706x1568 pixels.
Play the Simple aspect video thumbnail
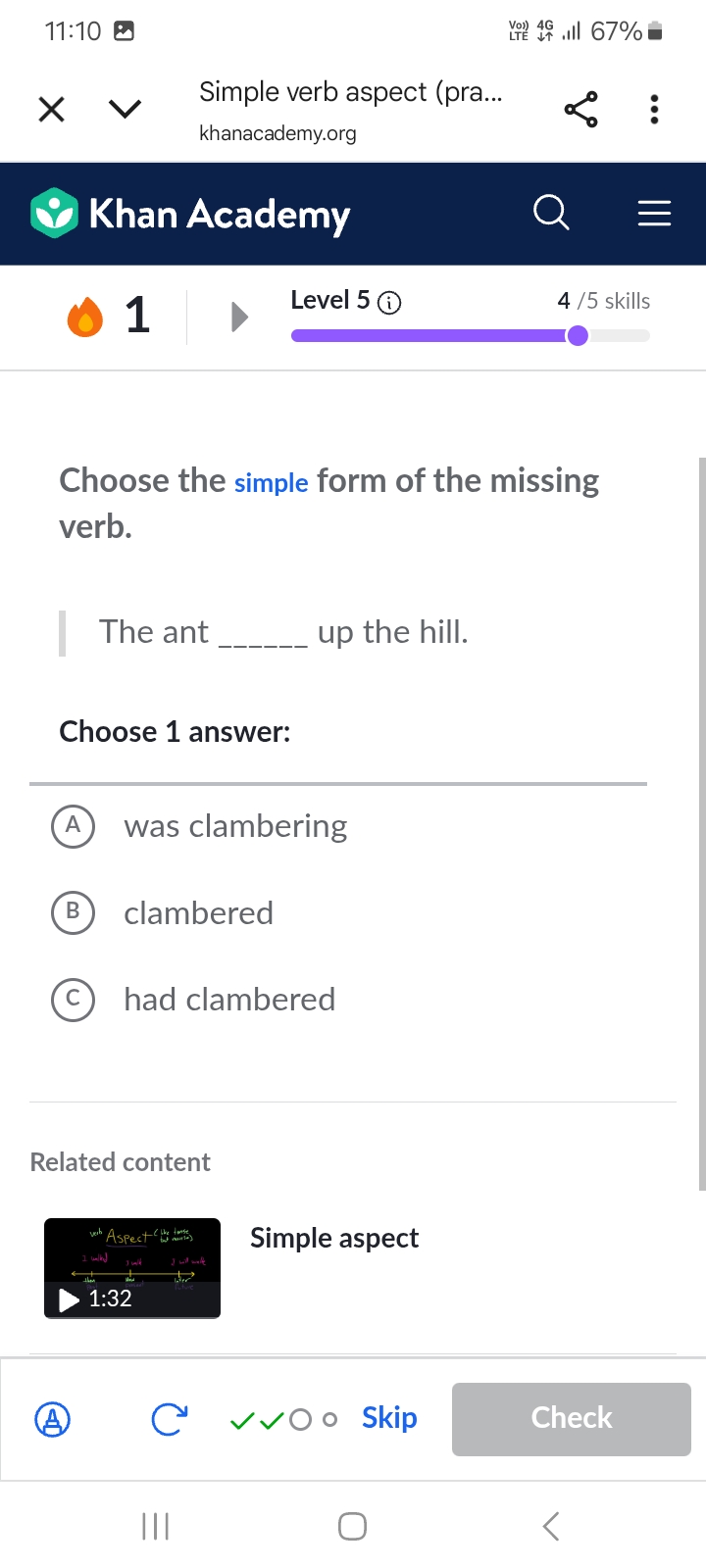[x=132, y=1268]
